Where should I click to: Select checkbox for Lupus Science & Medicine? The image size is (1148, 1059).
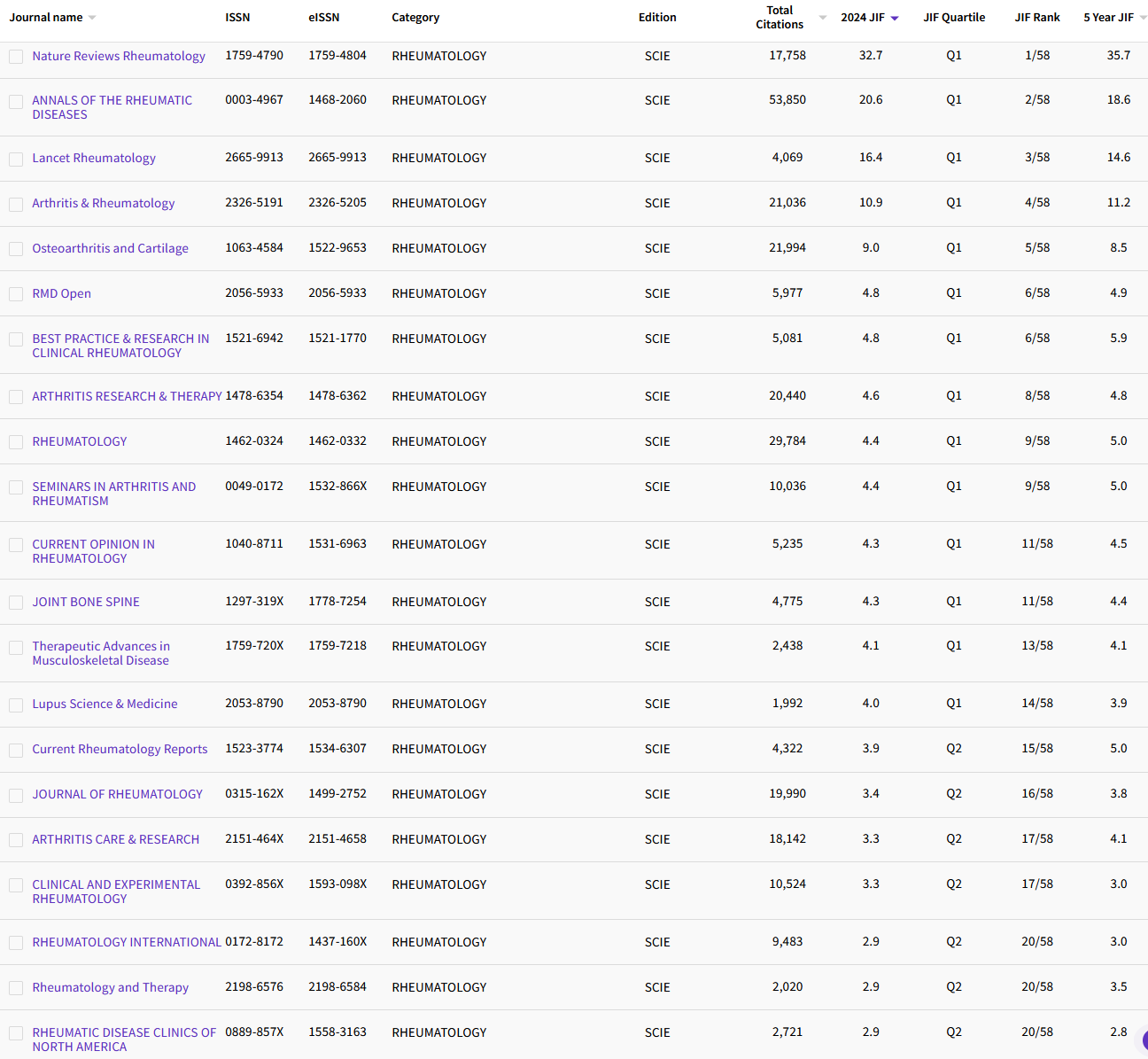point(16,705)
